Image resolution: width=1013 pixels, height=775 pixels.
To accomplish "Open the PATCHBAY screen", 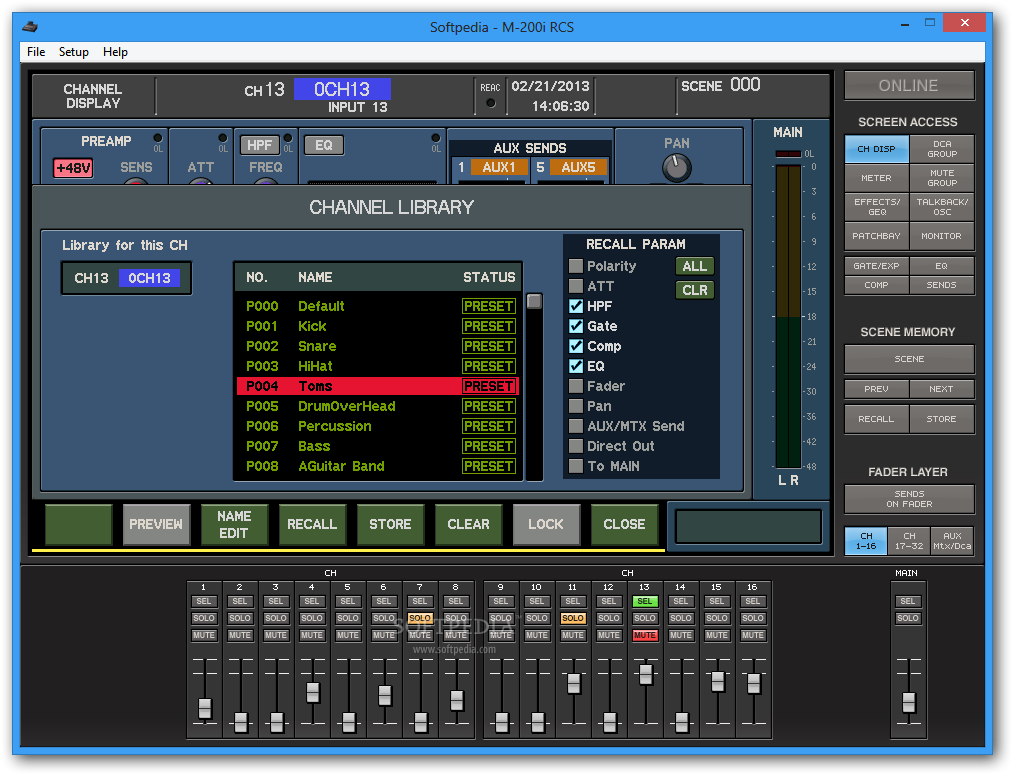I will (876, 236).
